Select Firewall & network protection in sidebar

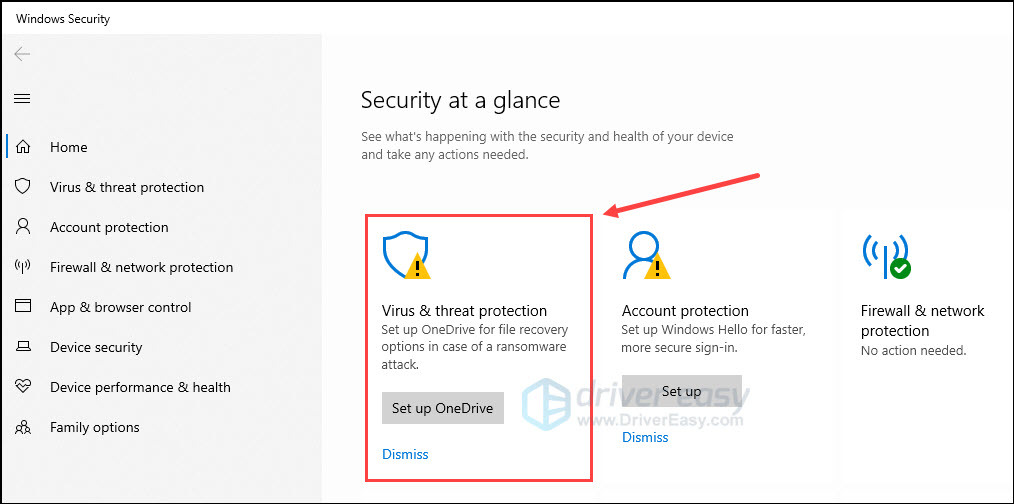(x=142, y=267)
